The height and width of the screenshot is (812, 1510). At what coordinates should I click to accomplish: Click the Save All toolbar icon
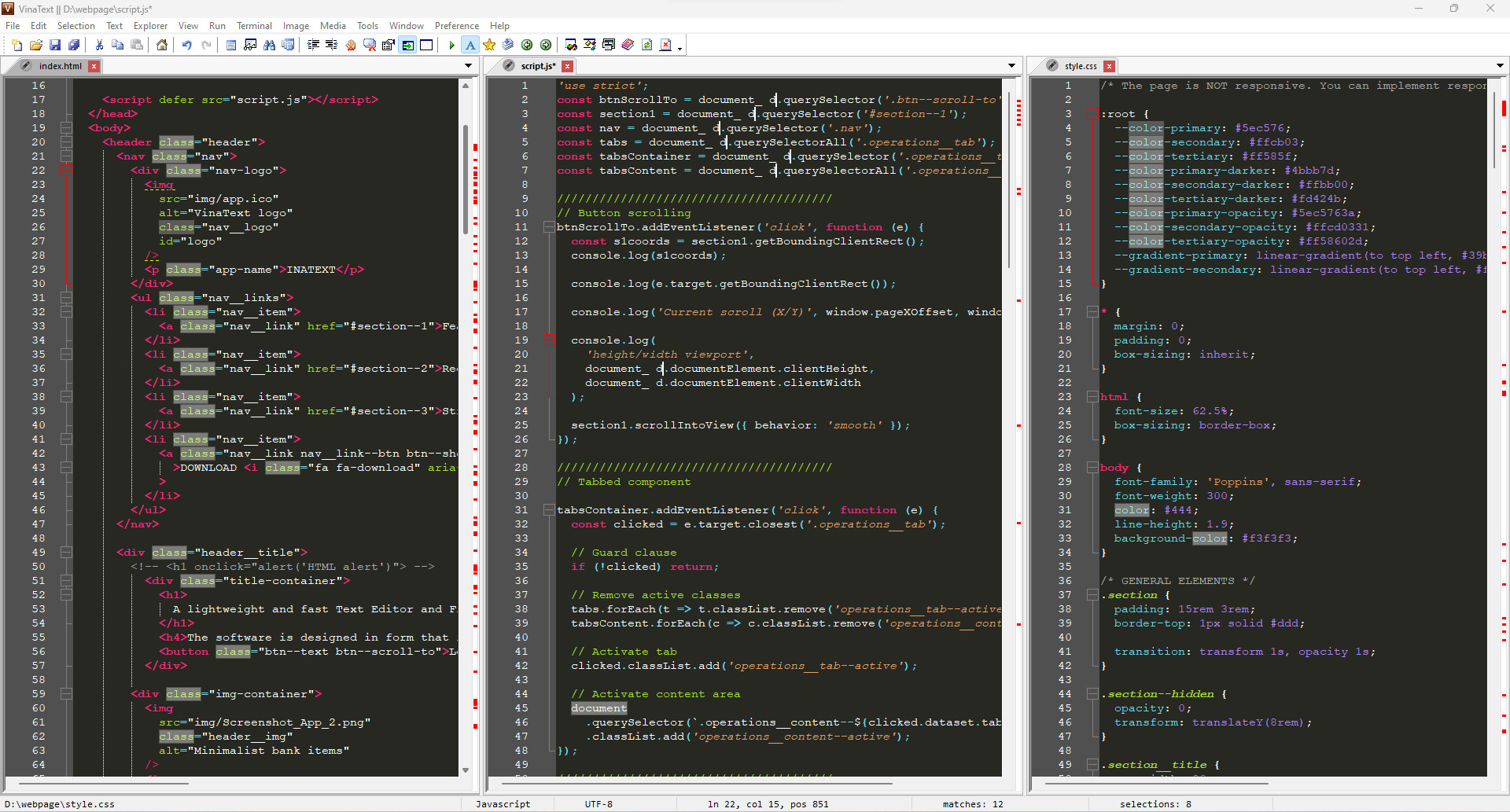tap(74, 45)
